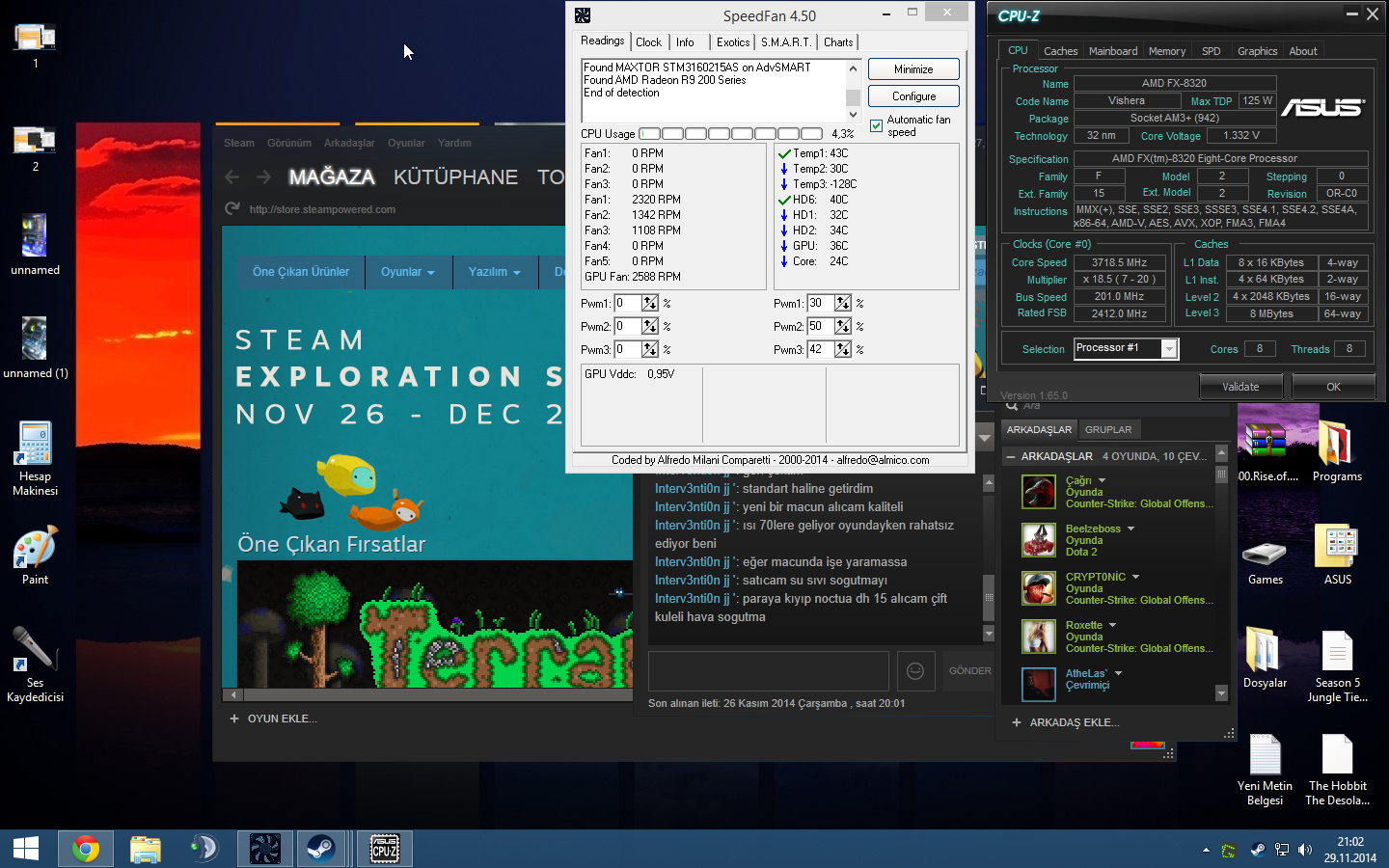Open SpeedFan Charts tab
The width and height of the screenshot is (1389, 868).
tap(838, 42)
